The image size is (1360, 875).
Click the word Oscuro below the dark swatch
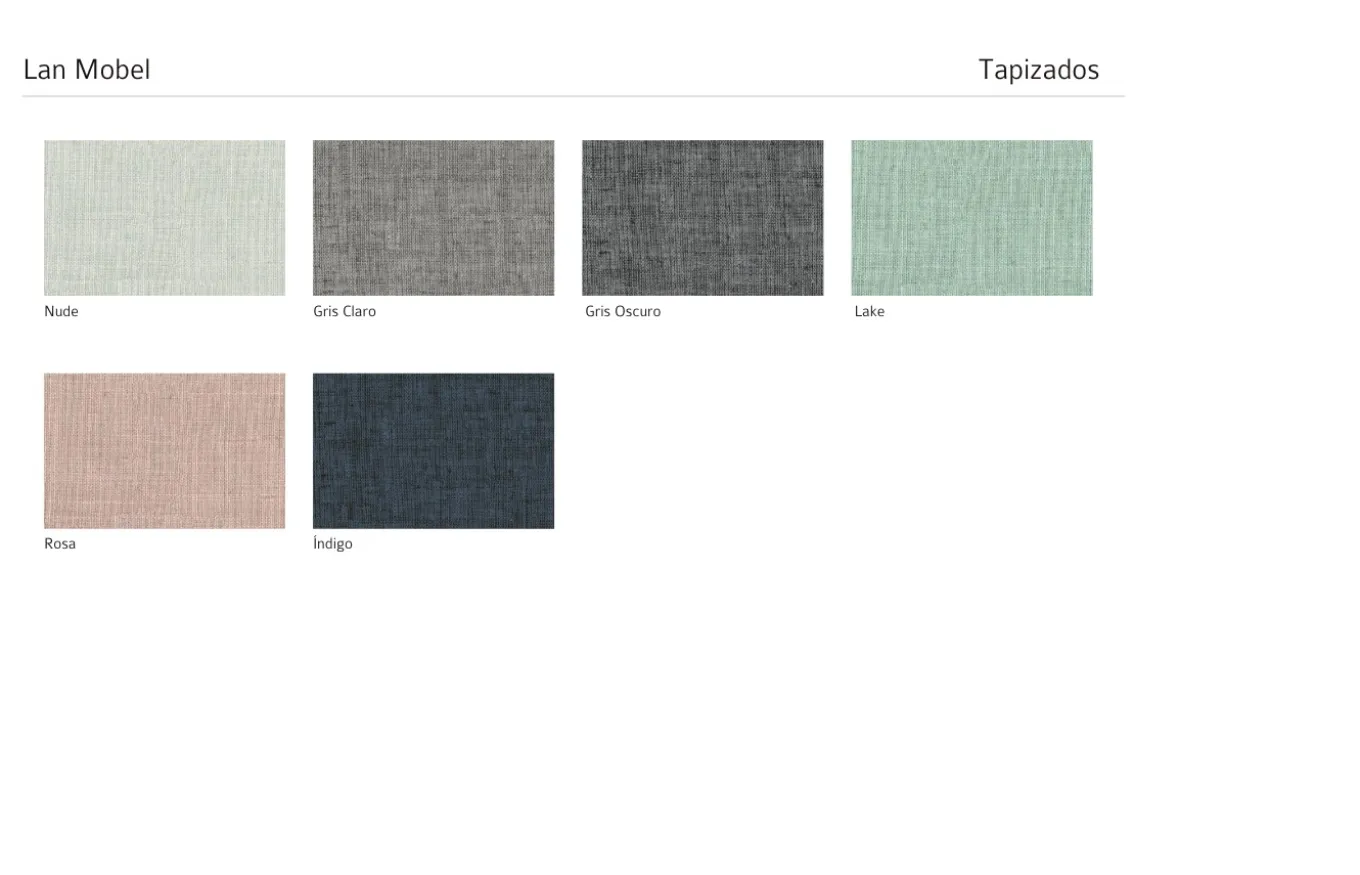tap(638, 311)
